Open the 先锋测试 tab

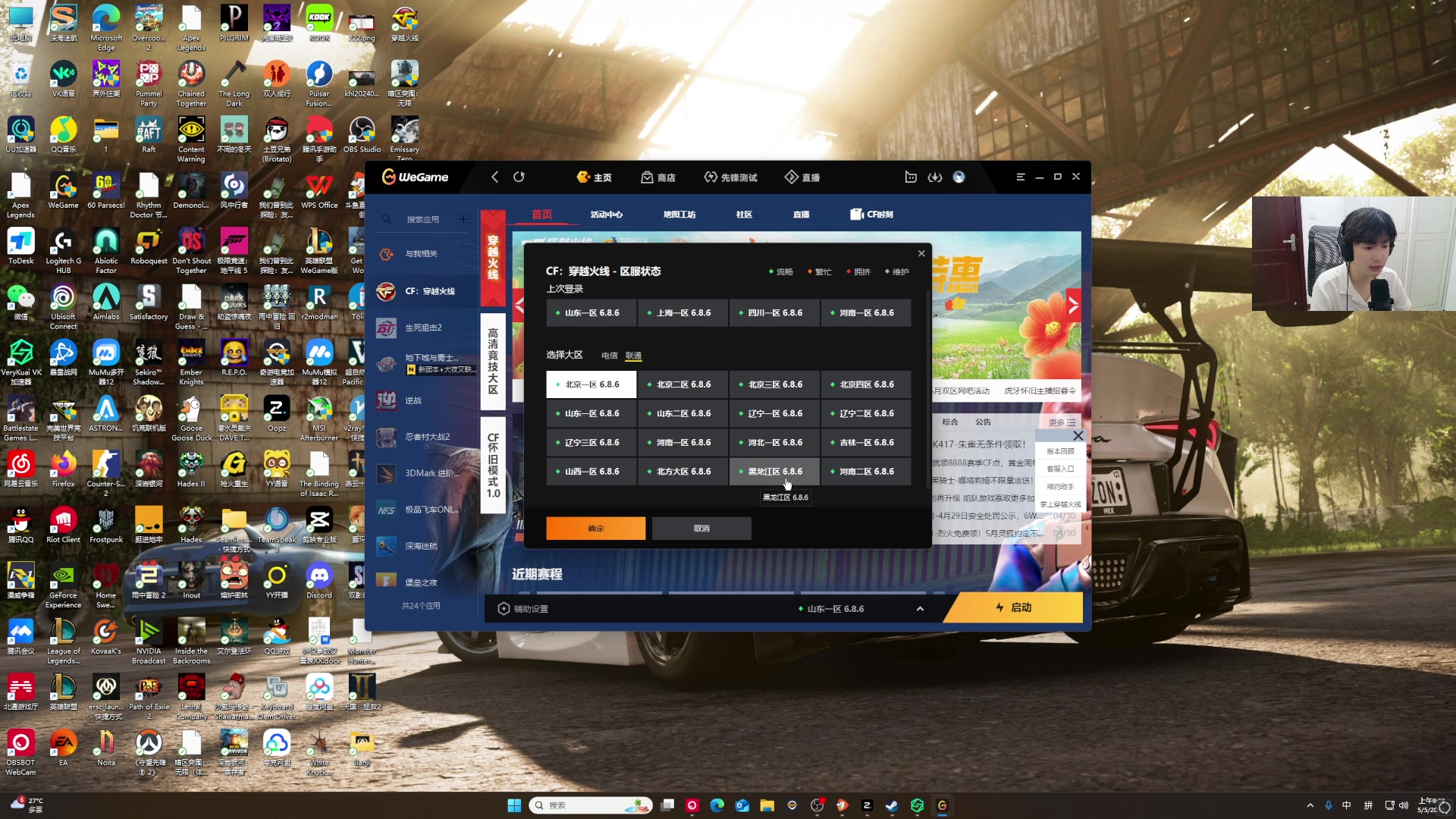click(x=730, y=177)
